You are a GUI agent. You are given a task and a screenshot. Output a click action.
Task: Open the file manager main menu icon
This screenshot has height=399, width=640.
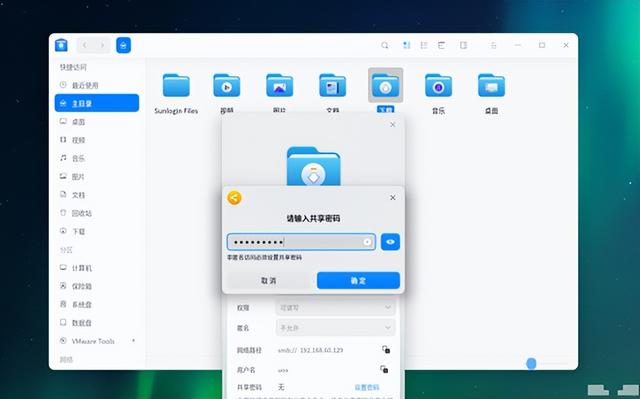point(493,45)
